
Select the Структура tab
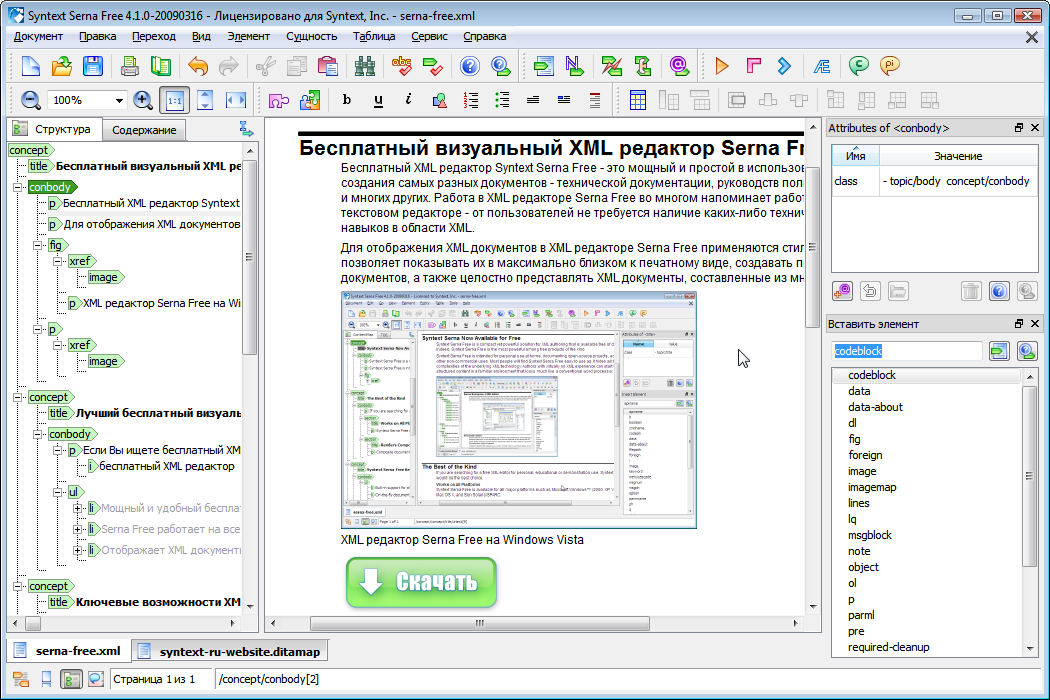click(x=54, y=129)
